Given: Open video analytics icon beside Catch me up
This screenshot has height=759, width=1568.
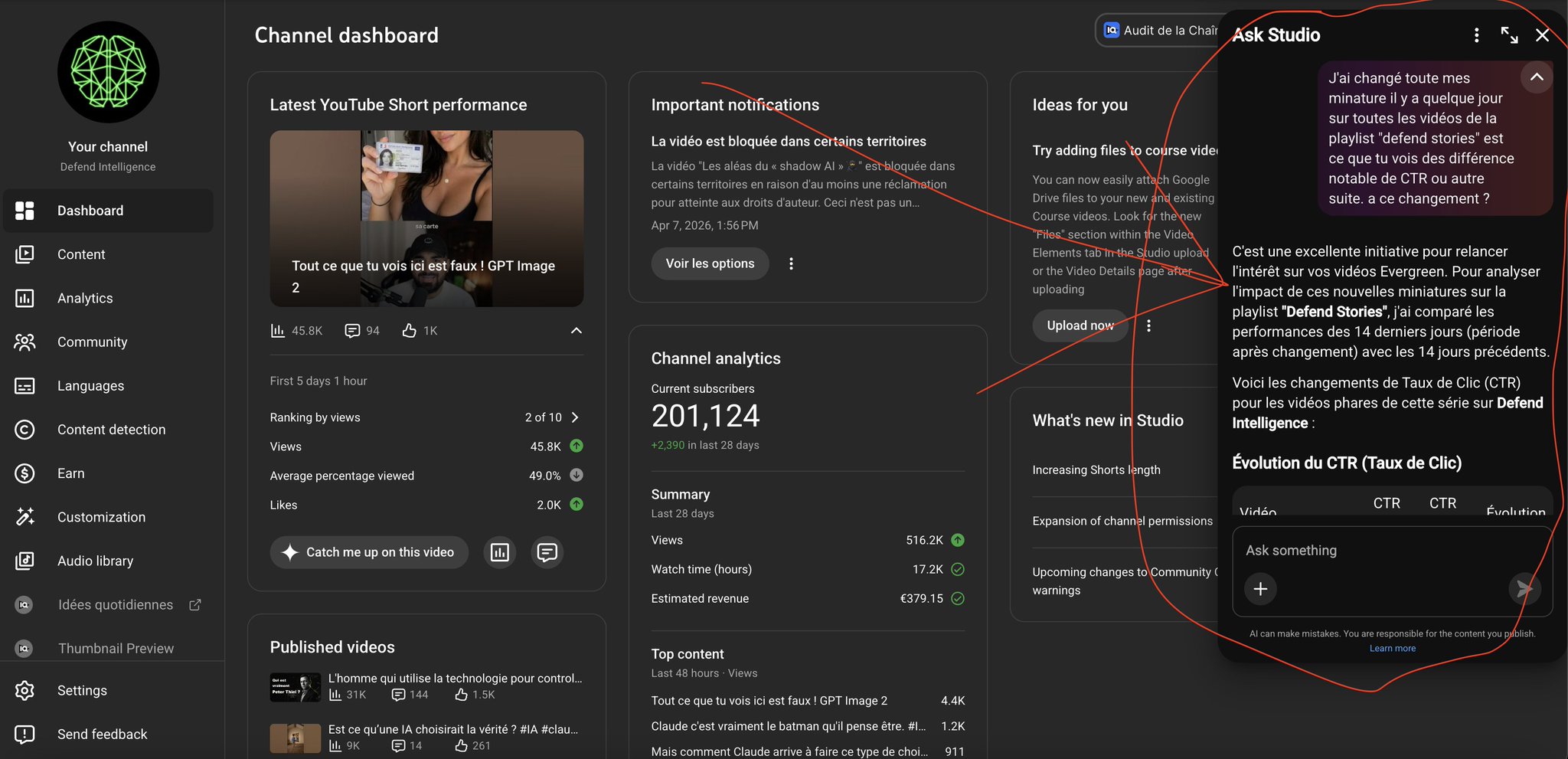Looking at the screenshot, I should (x=499, y=552).
